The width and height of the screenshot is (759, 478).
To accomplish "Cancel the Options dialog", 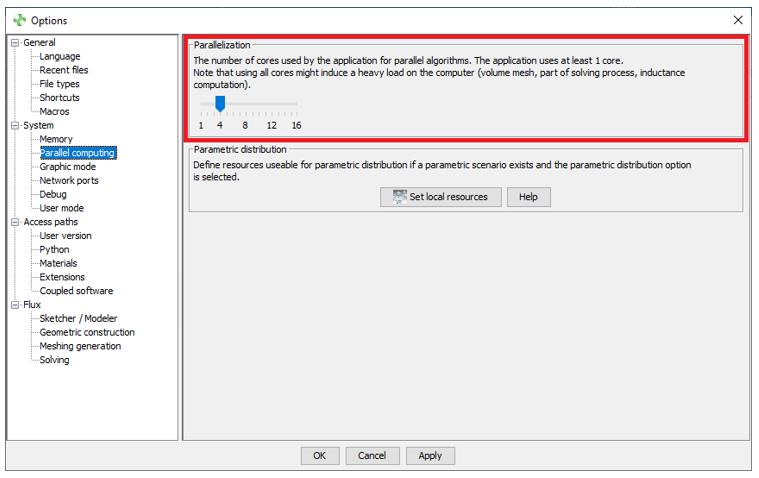I will tap(372, 456).
